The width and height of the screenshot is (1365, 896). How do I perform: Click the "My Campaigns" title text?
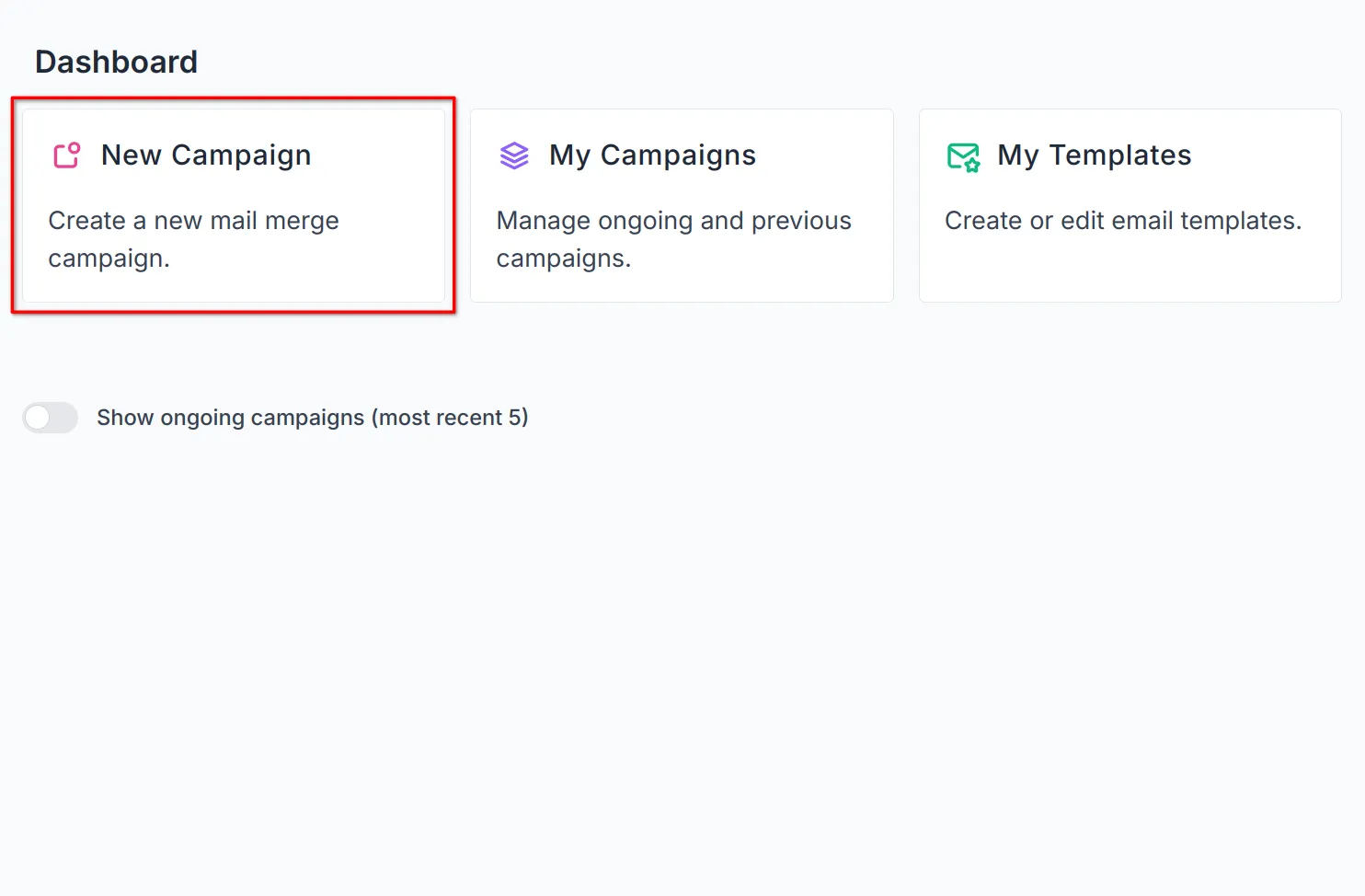coord(652,155)
